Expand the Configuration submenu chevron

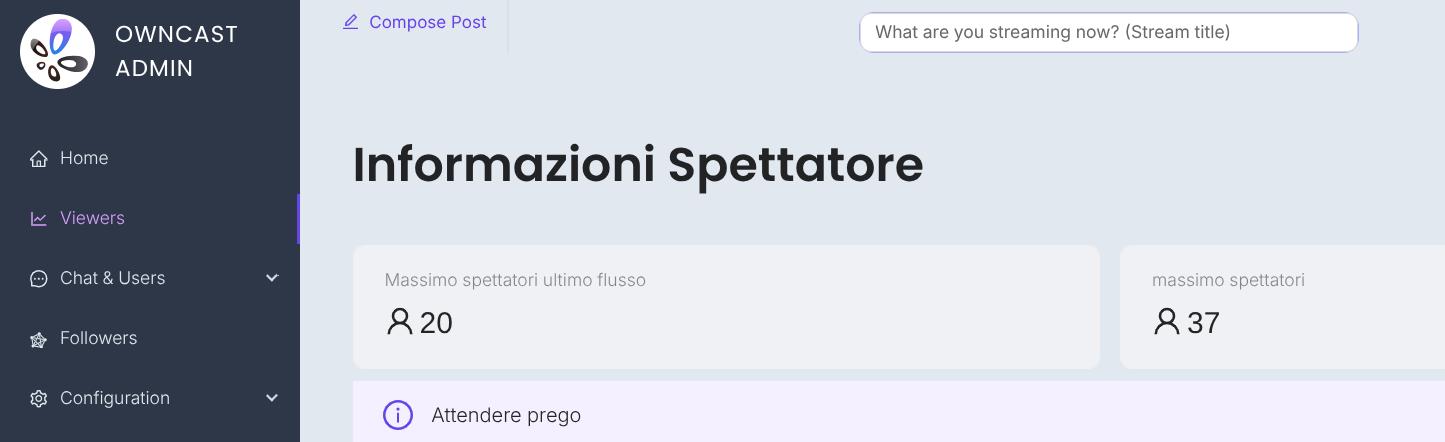(x=272, y=398)
